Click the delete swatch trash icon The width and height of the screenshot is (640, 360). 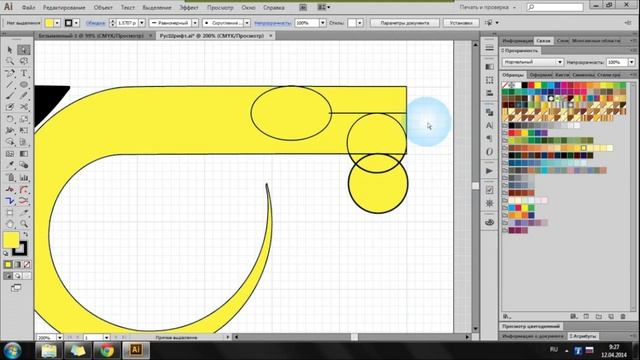(x=623, y=316)
